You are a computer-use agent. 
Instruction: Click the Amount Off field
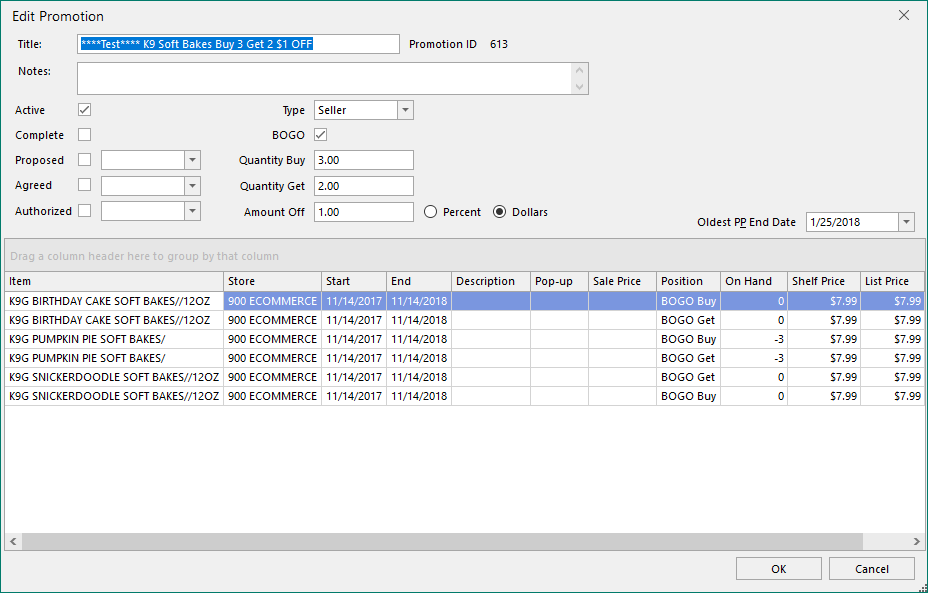pos(364,212)
